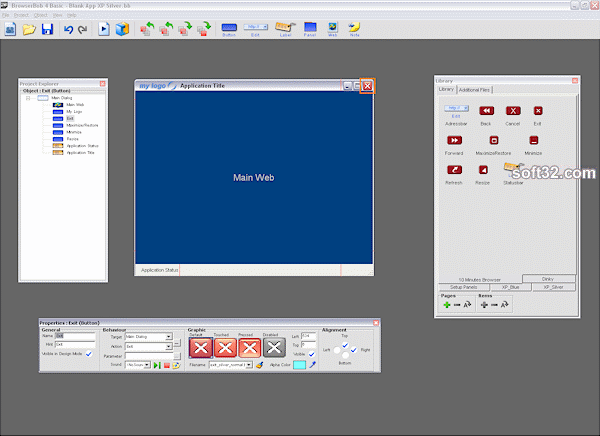Image resolution: width=600 pixels, height=436 pixels.
Task: Choose the Cancel item in Library
Action: pos(512,111)
